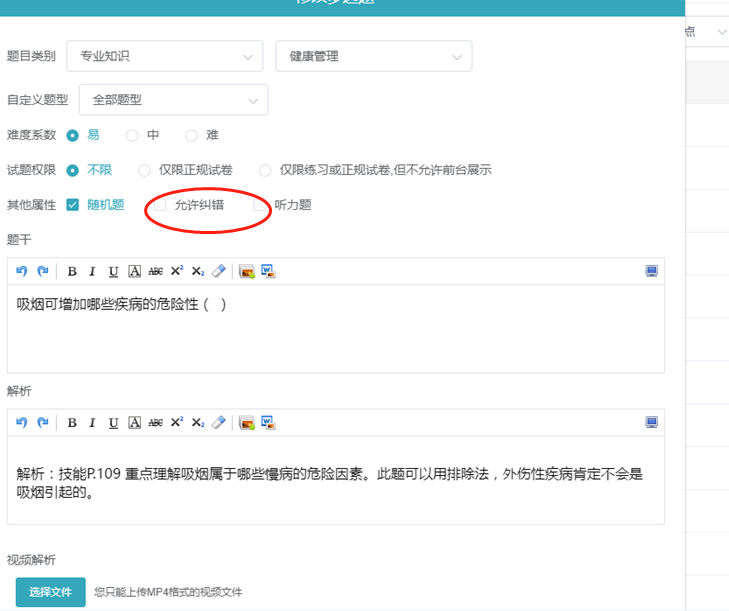Apply underline in the 解析 editor toolbar
The width and height of the screenshot is (729, 611).
coord(113,423)
